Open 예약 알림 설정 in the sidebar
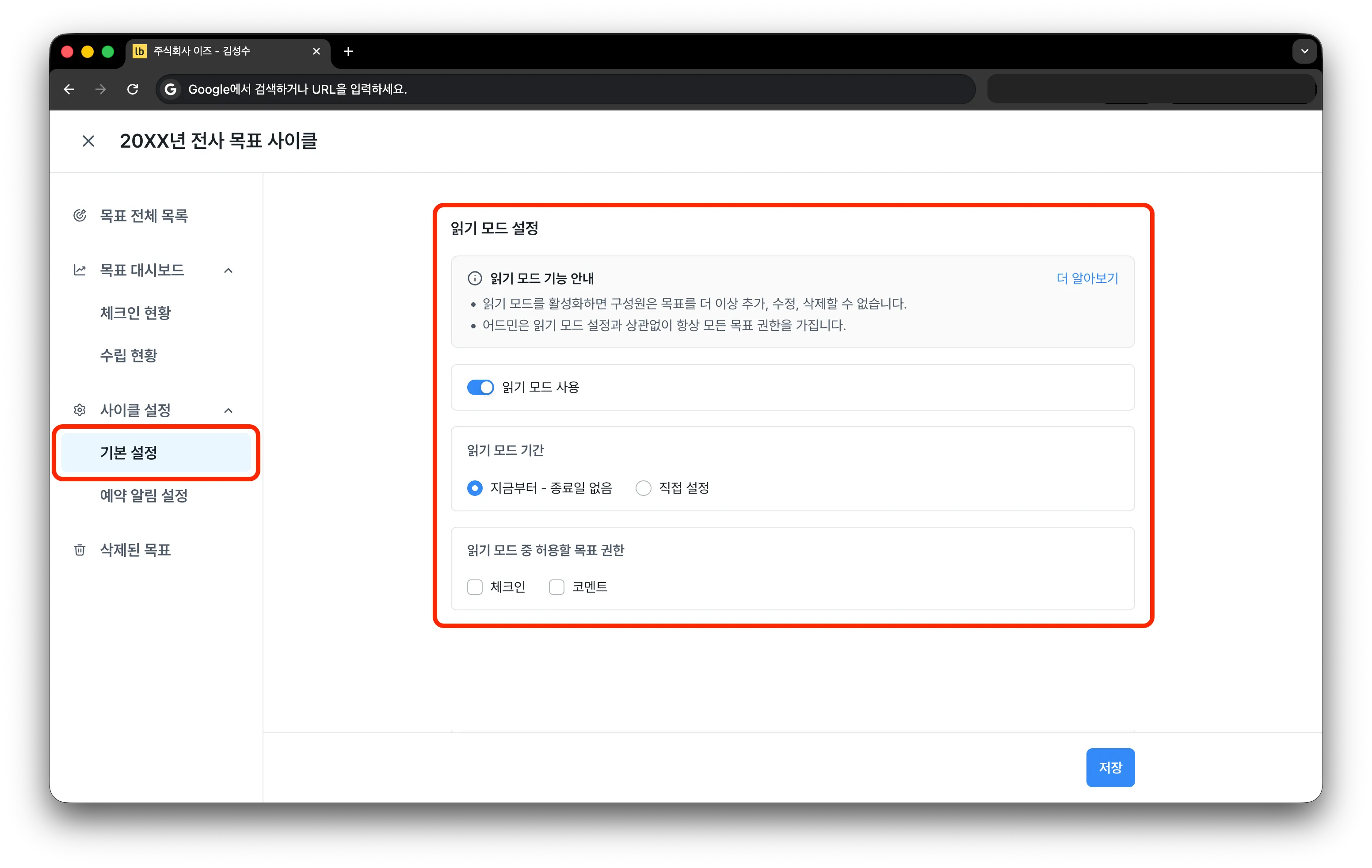1372x868 pixels. [144, 495]
